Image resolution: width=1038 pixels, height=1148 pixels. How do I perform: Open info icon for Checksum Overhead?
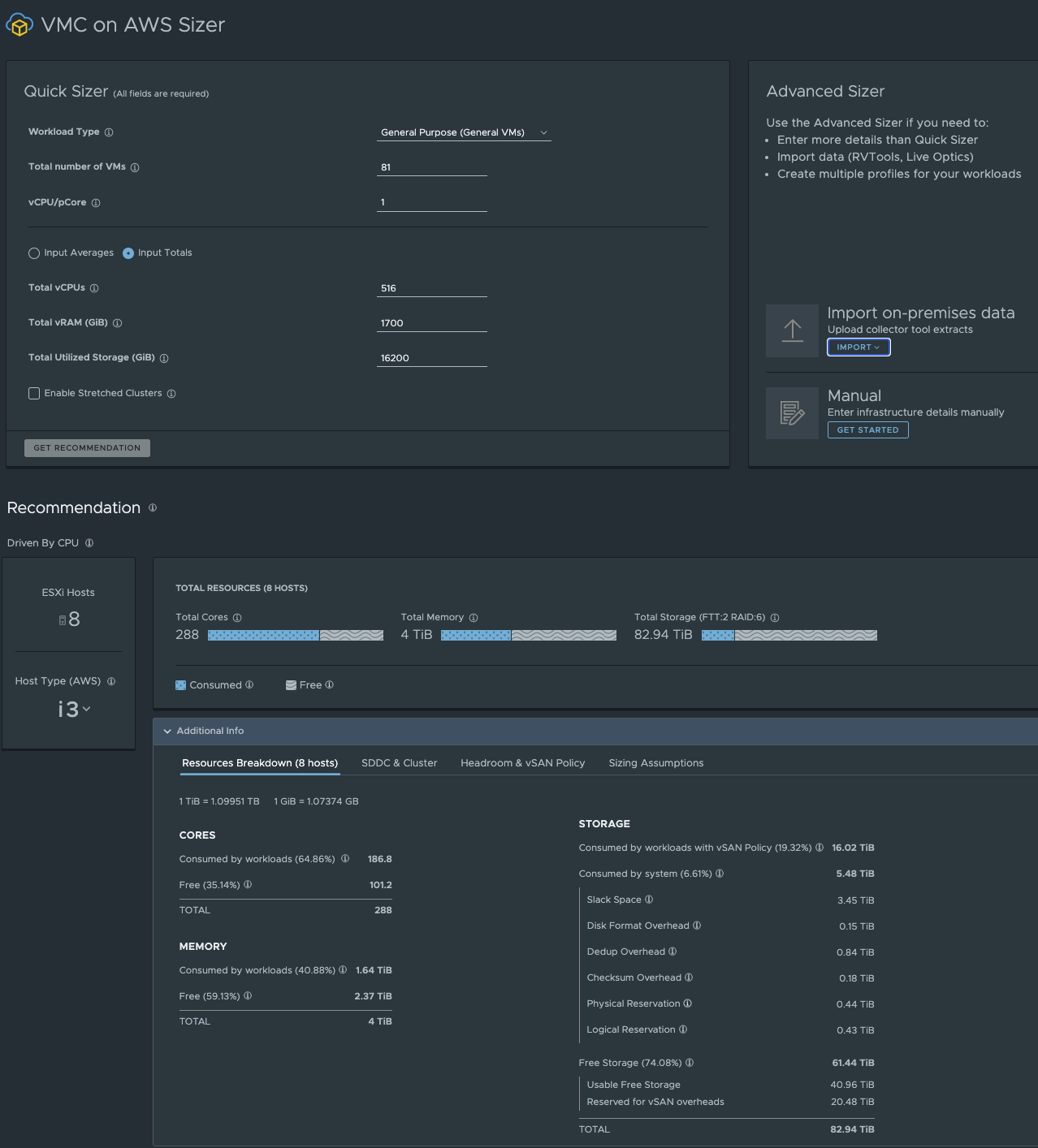tap(689, 977)
